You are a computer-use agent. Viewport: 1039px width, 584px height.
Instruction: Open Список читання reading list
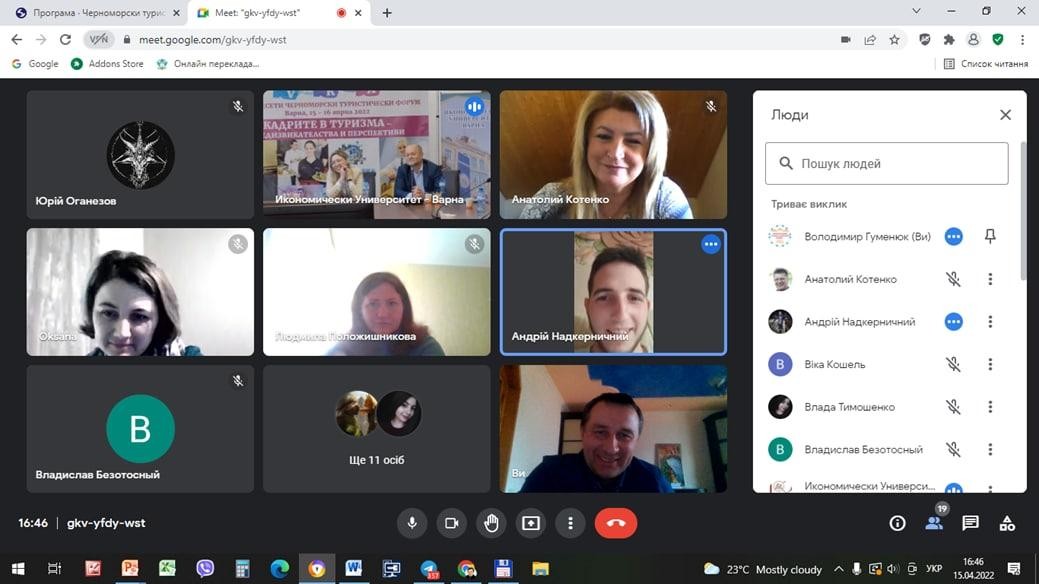point(986,64)
